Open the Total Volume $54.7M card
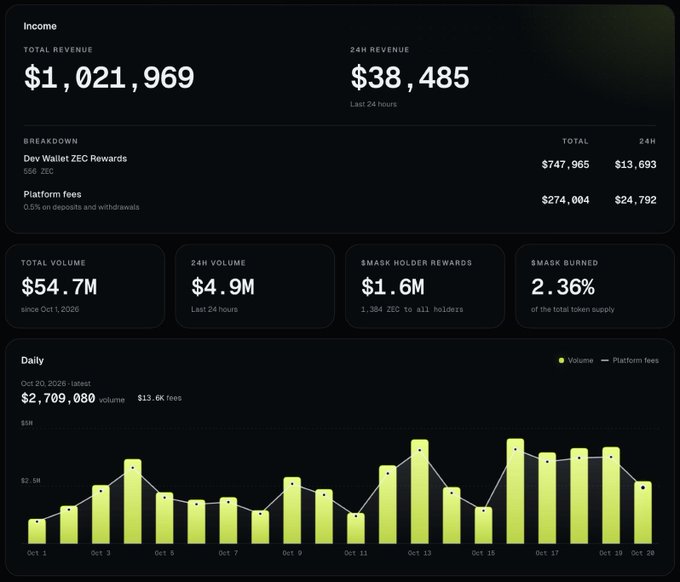The width and height of the screenshot is (680, 582). pos(85,286)
